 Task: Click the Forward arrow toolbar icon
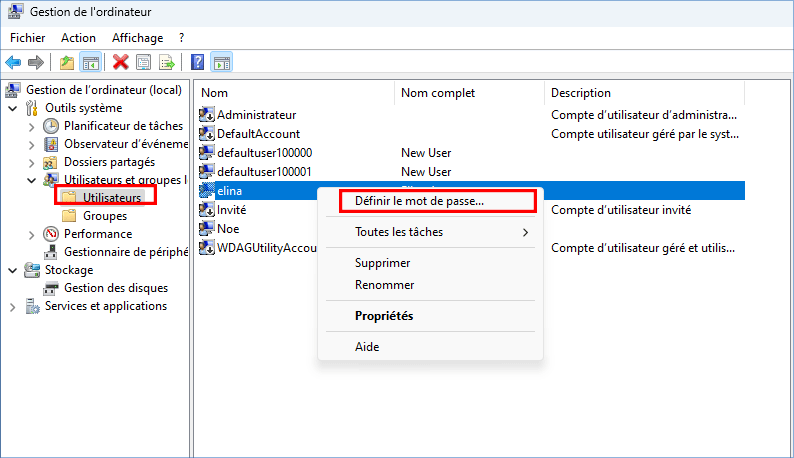35,63
